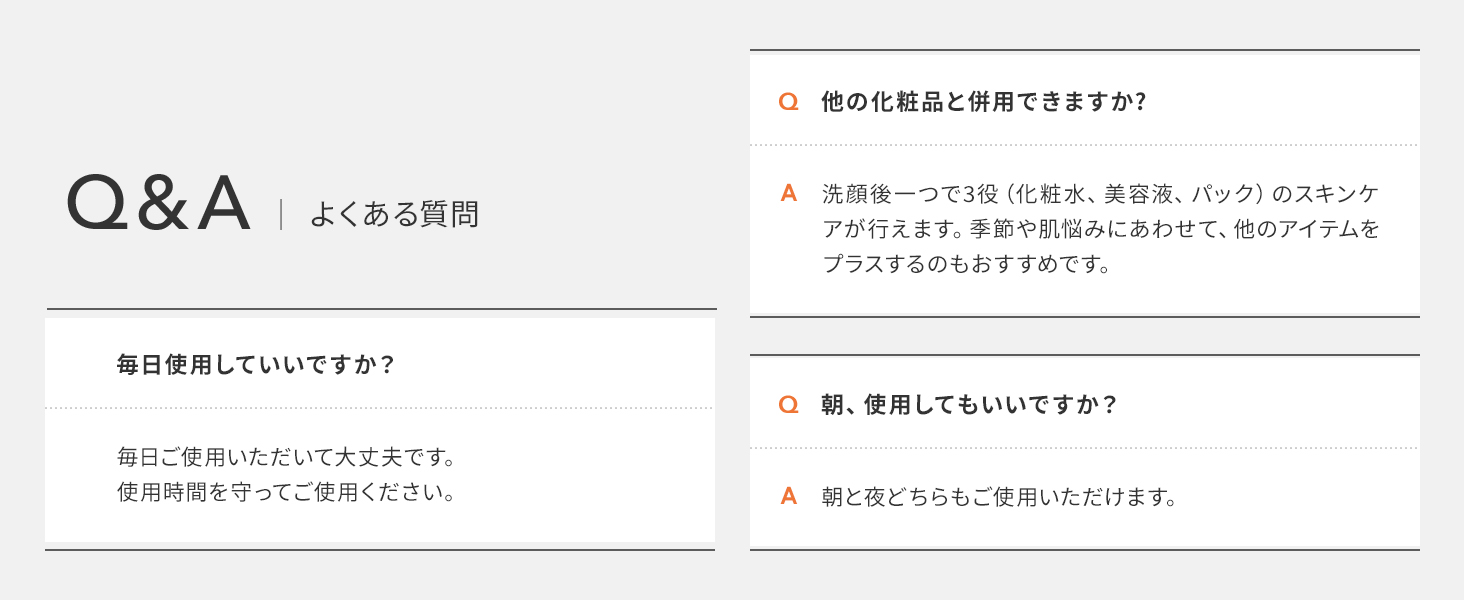Click the solid line above the 毎日使用していいですか? card
Viewport: 1464px width, 600px height.
pos(380,309)
